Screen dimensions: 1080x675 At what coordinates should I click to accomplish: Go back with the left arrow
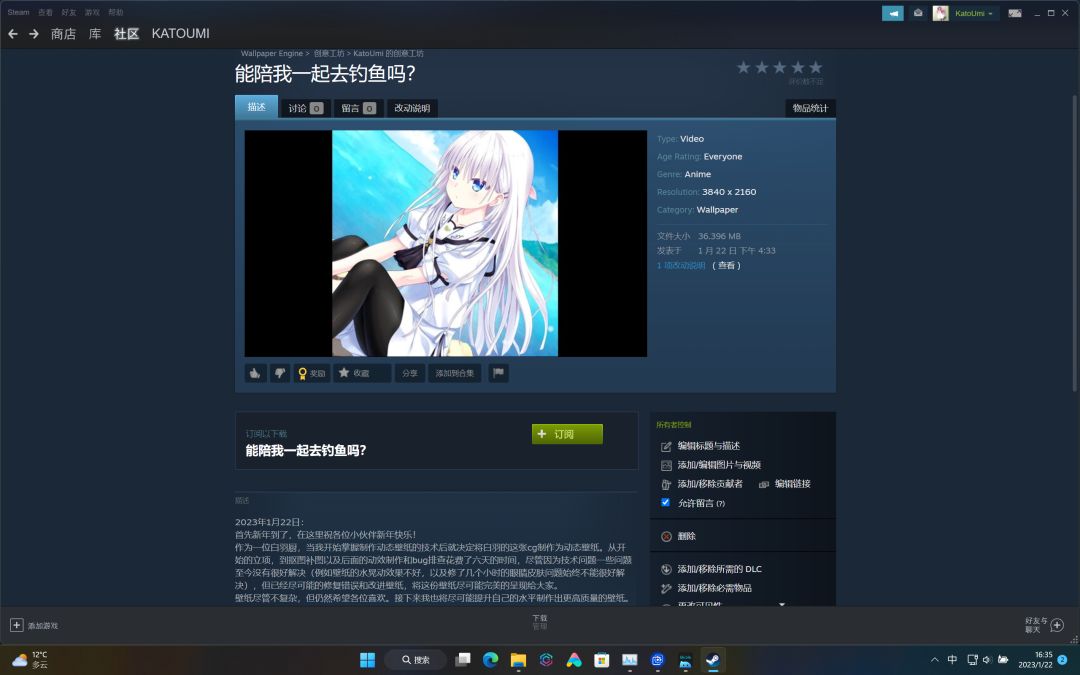point(12,34)
